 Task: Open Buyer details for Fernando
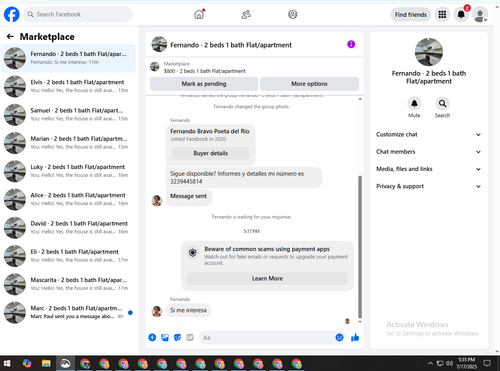(210, 153)
